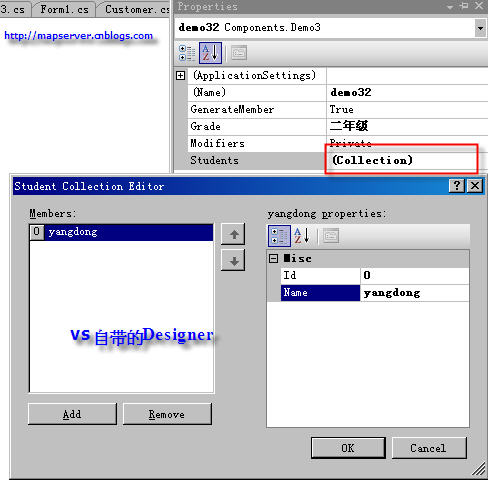The width and height of the screenshot is (488, 480).
Task: Close the Properties panel
Action: pos(479,6)
